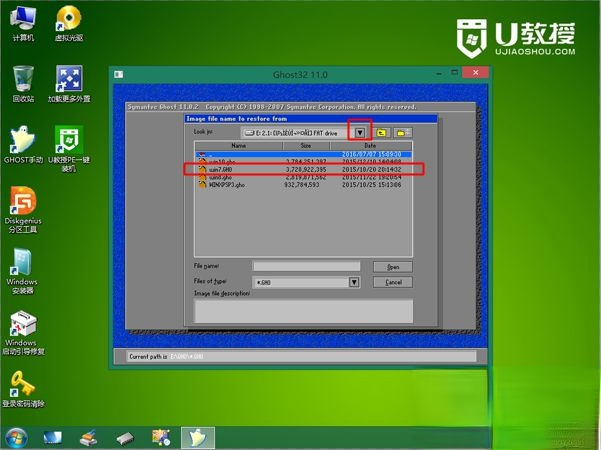The height and width of the screenshot is (450, 601).
Task: Click the Ghost32 taskbar button
Action: 198,438
